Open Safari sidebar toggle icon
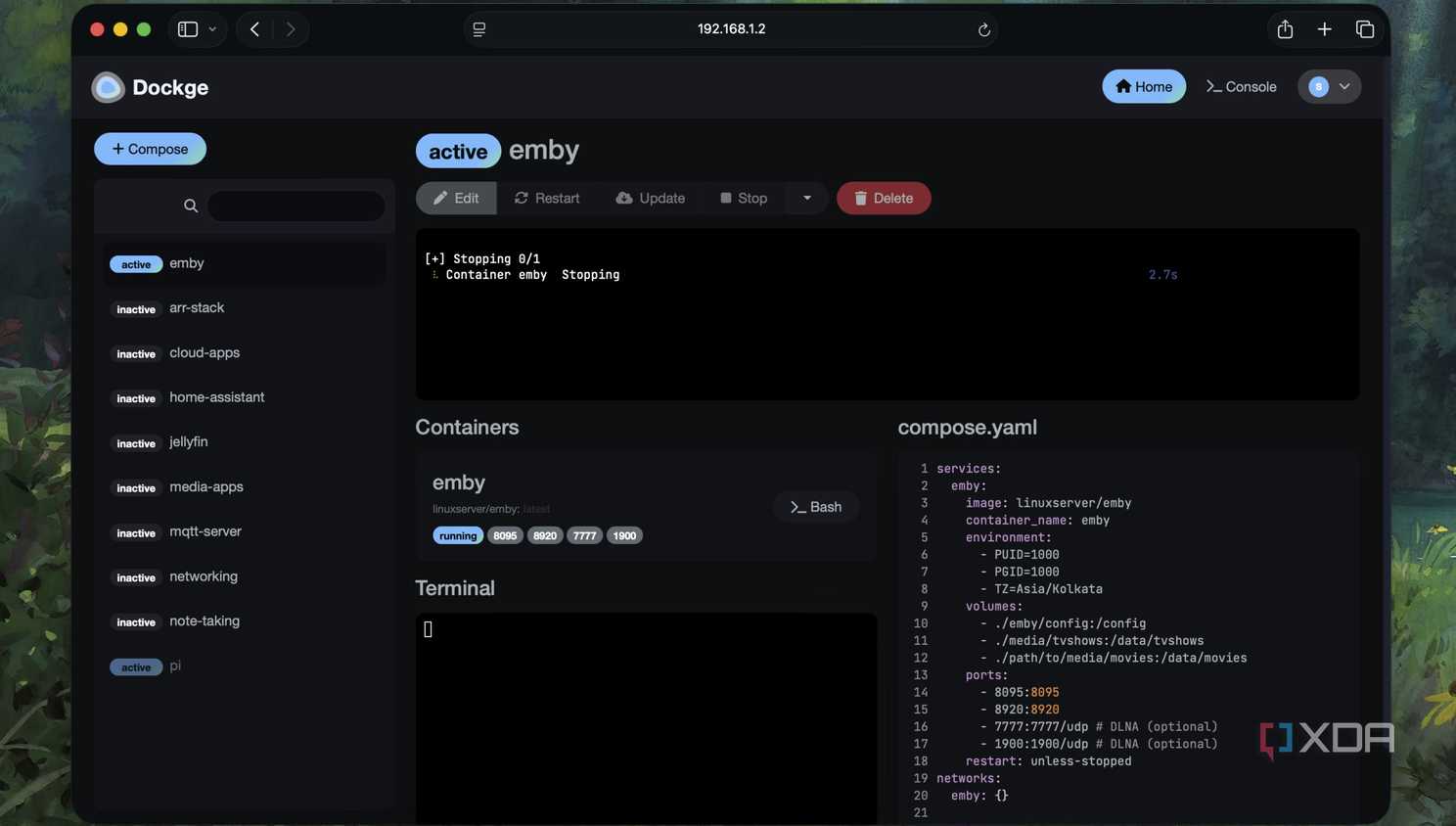The image size is (1456, 826). [188, 29]
